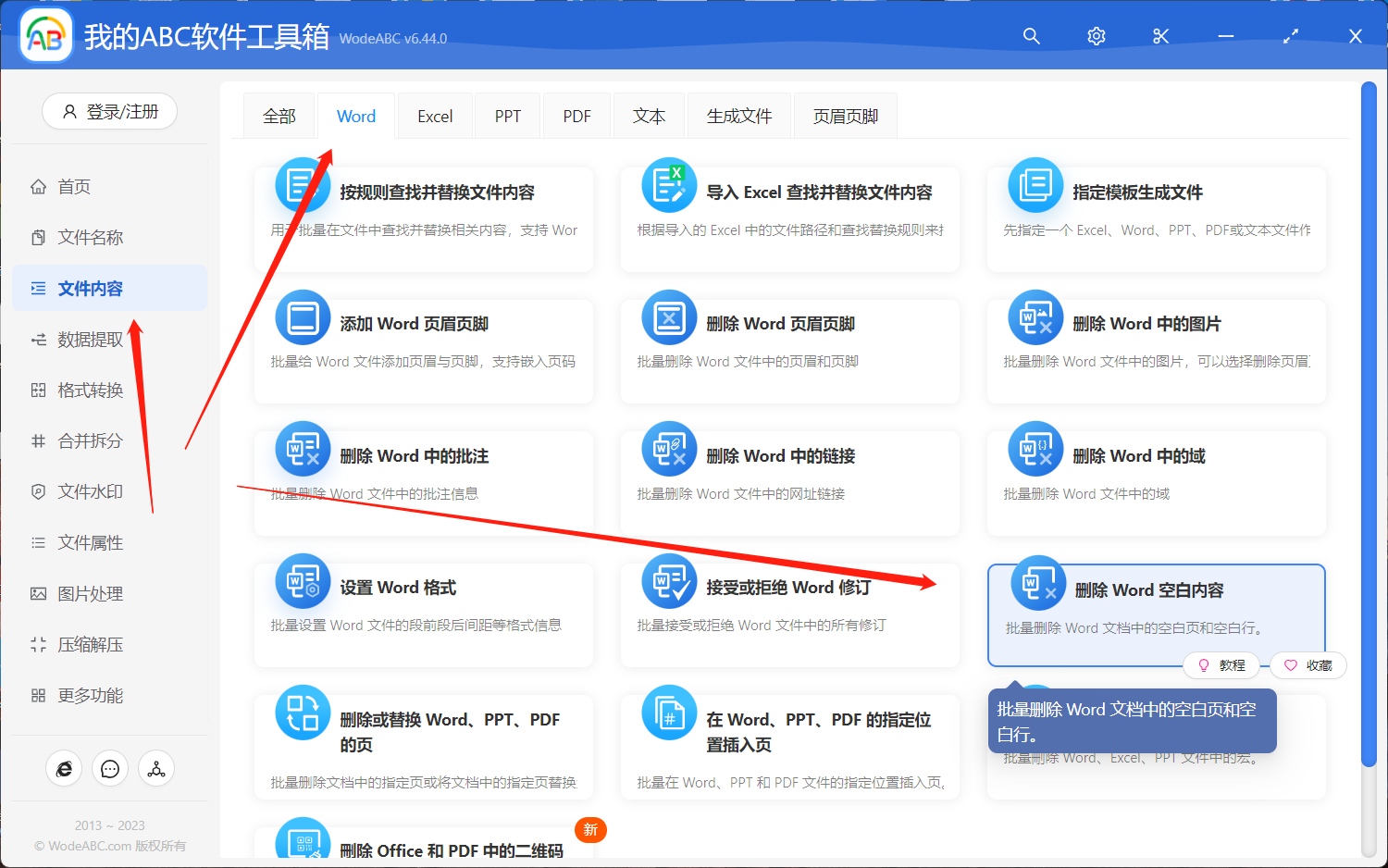Click 删除 Word 中的批注 icon
The image size is (1388, 868).
click(303, 449)
